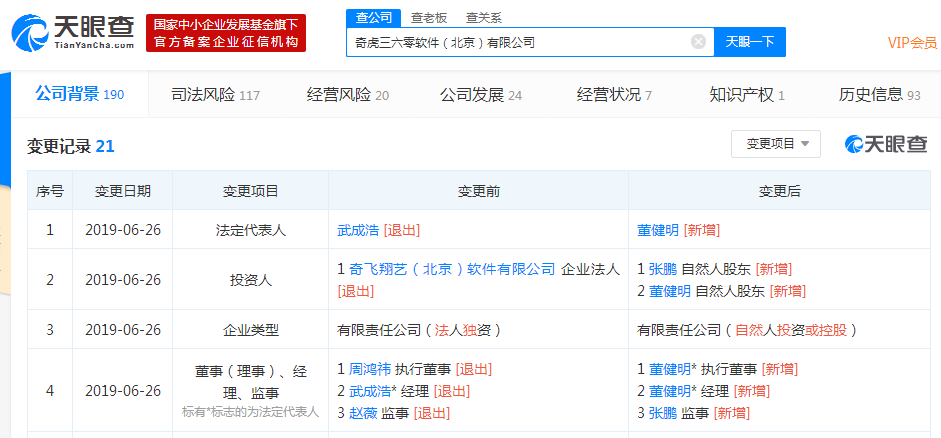The image size is (941, 438).
Task: Open 张鹏 link in 投资人 row
Action: pyautogui.click(x=663, y=269)
